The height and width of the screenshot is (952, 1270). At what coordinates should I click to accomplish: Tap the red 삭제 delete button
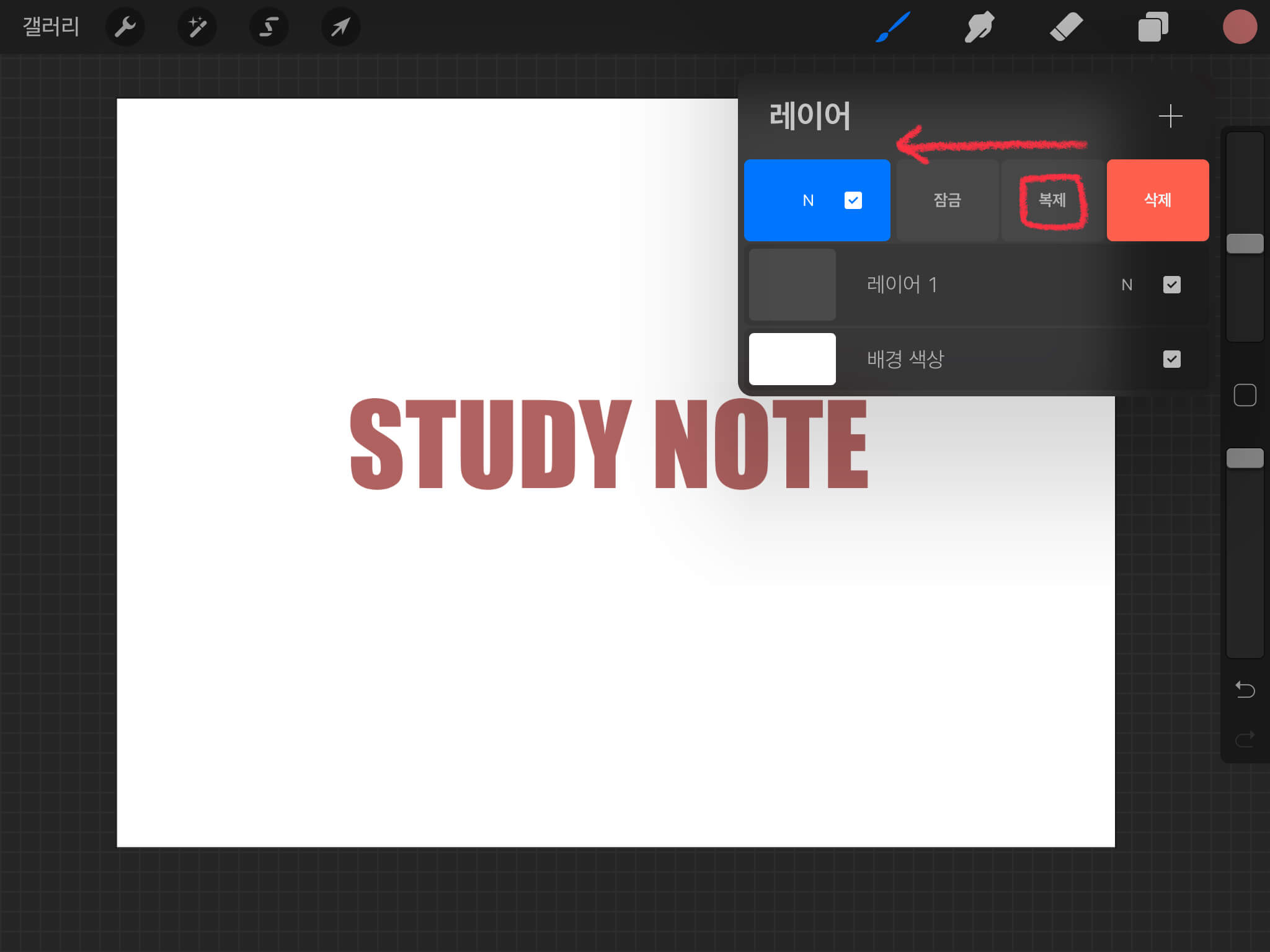(x=1157, y=200)
